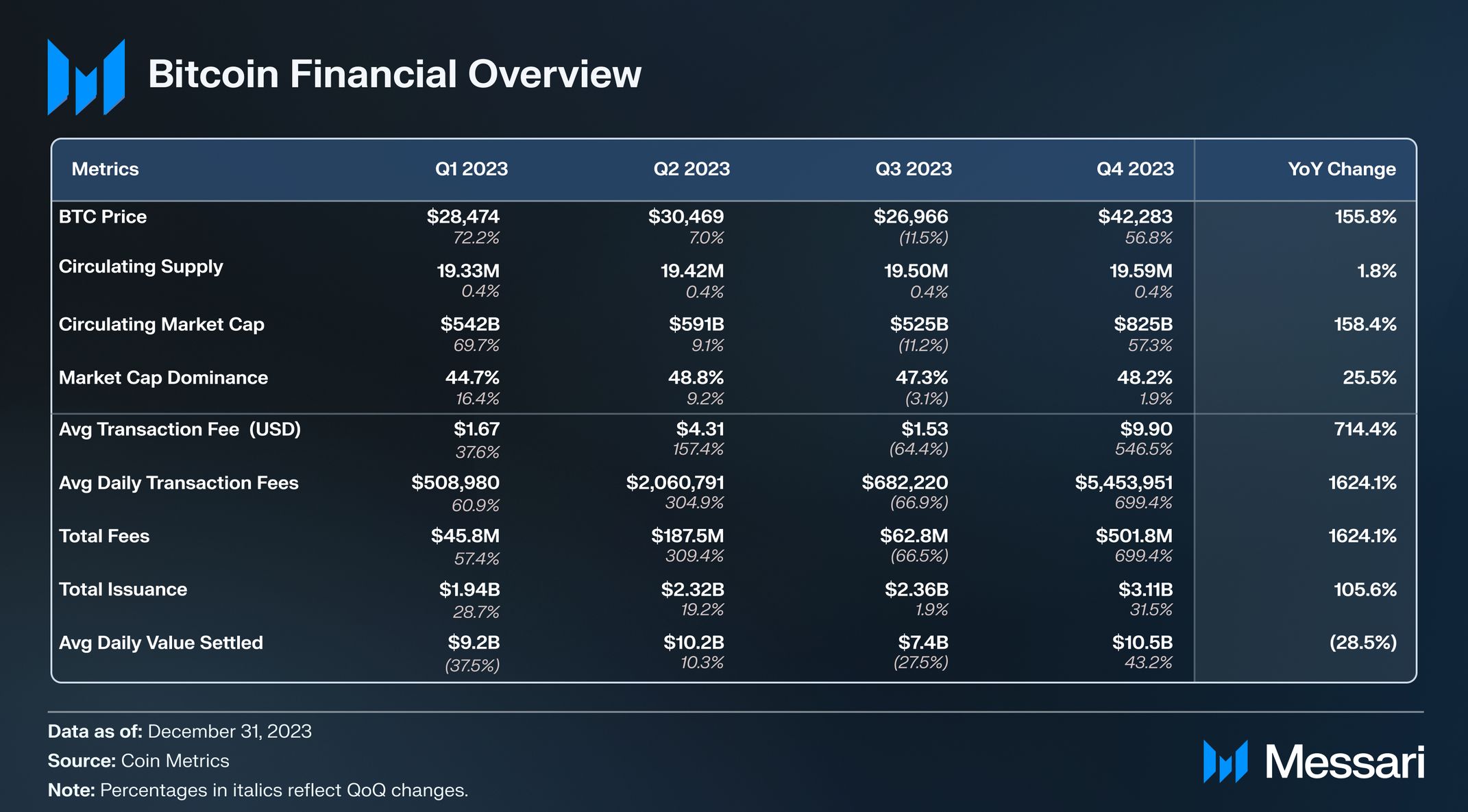Screen dimensions: 1468x812
Task: Click the BTC Price row label
Action: point(103,217)
